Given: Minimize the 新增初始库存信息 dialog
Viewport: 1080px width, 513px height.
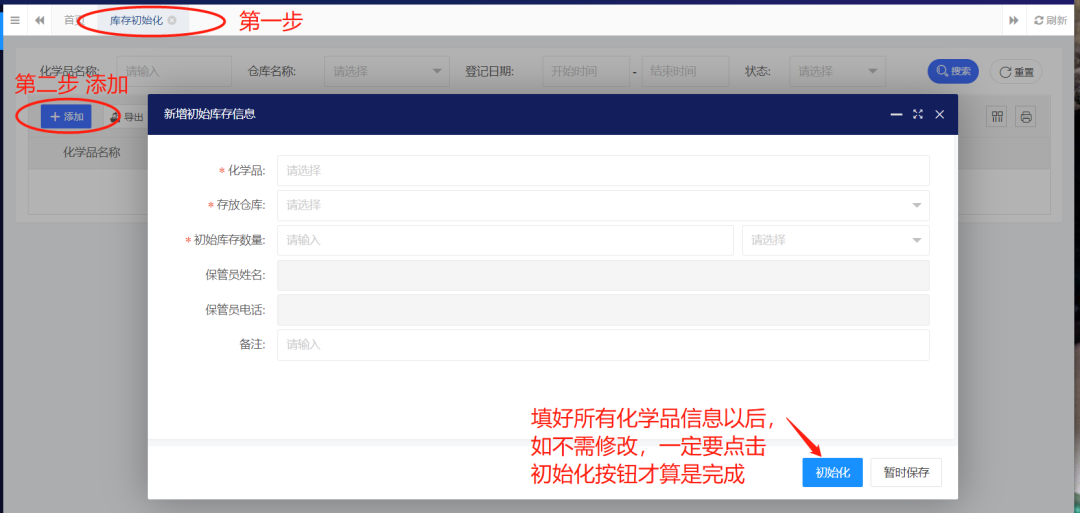Looking at the screenshot, I should point(896,115).
